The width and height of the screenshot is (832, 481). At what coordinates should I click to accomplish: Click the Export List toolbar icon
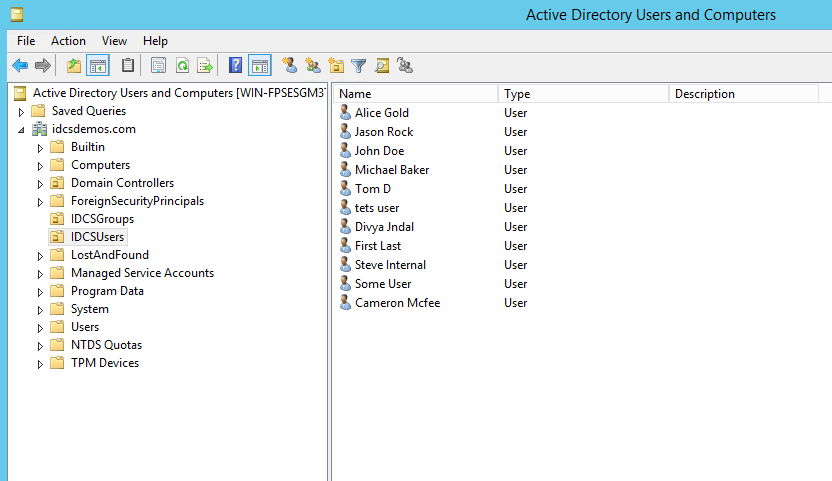[205, 66]
